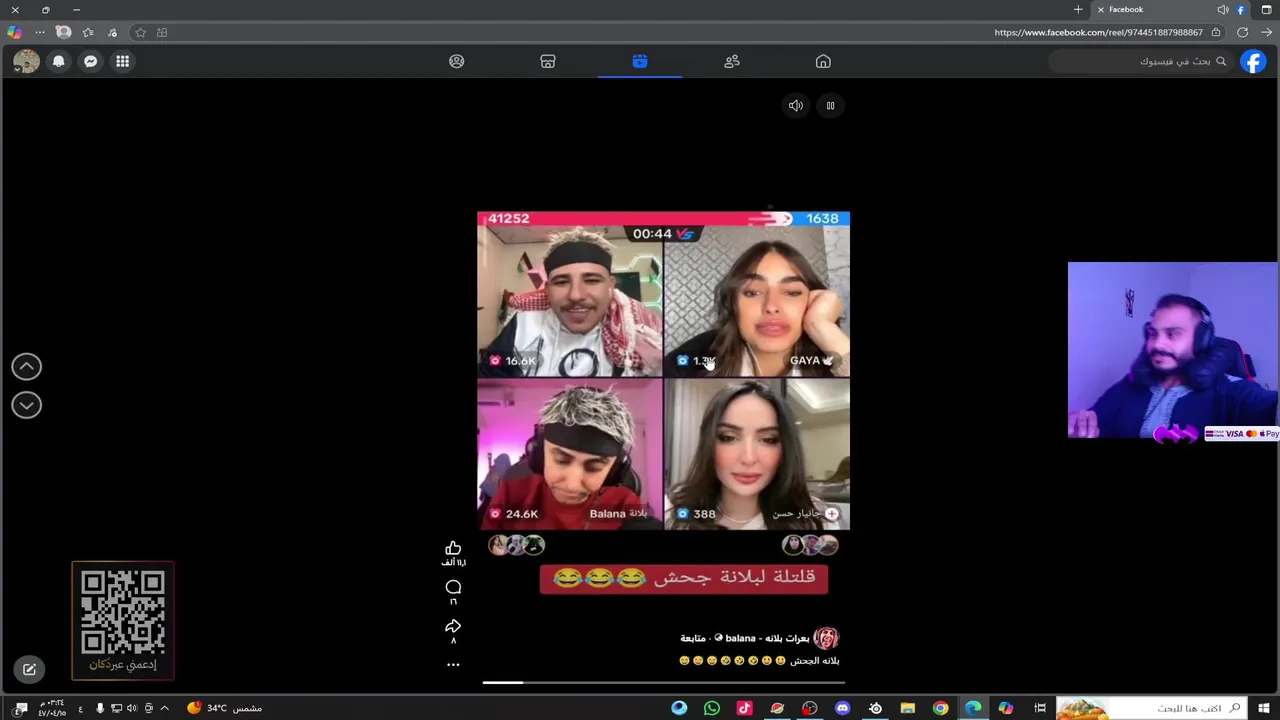The image size is (1280, 720).
Task: View site information lock icon
Action: 1216,32
